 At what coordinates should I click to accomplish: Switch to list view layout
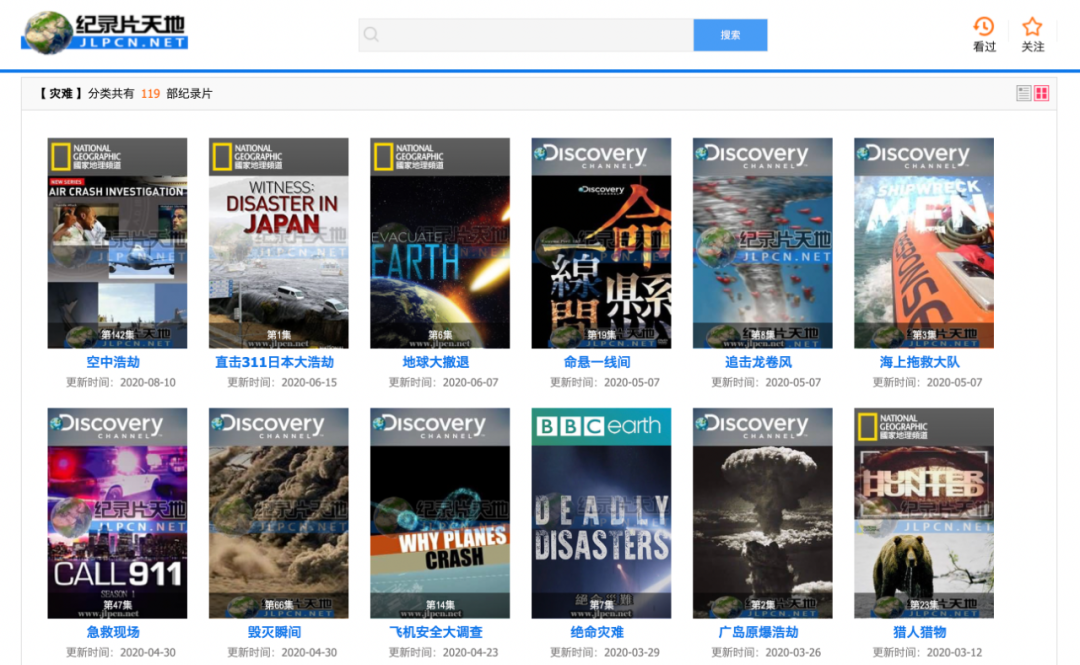[x=1023, y=93]
